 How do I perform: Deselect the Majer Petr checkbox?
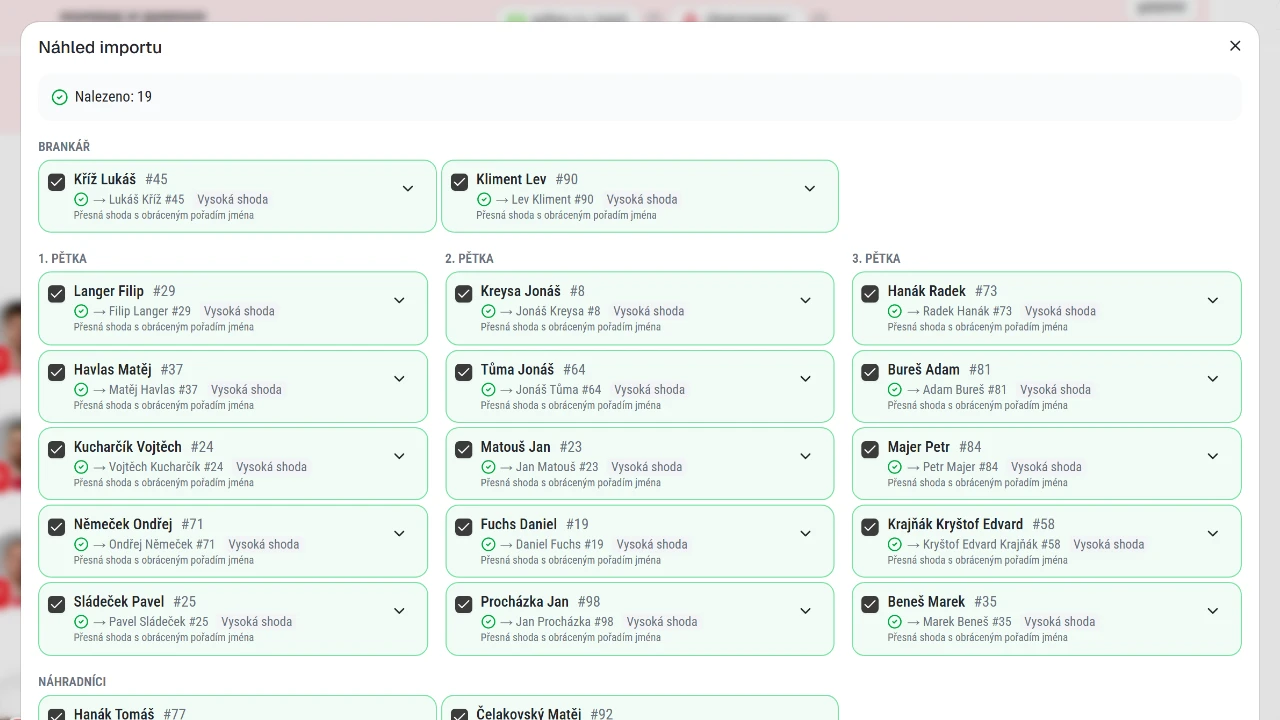871,449
